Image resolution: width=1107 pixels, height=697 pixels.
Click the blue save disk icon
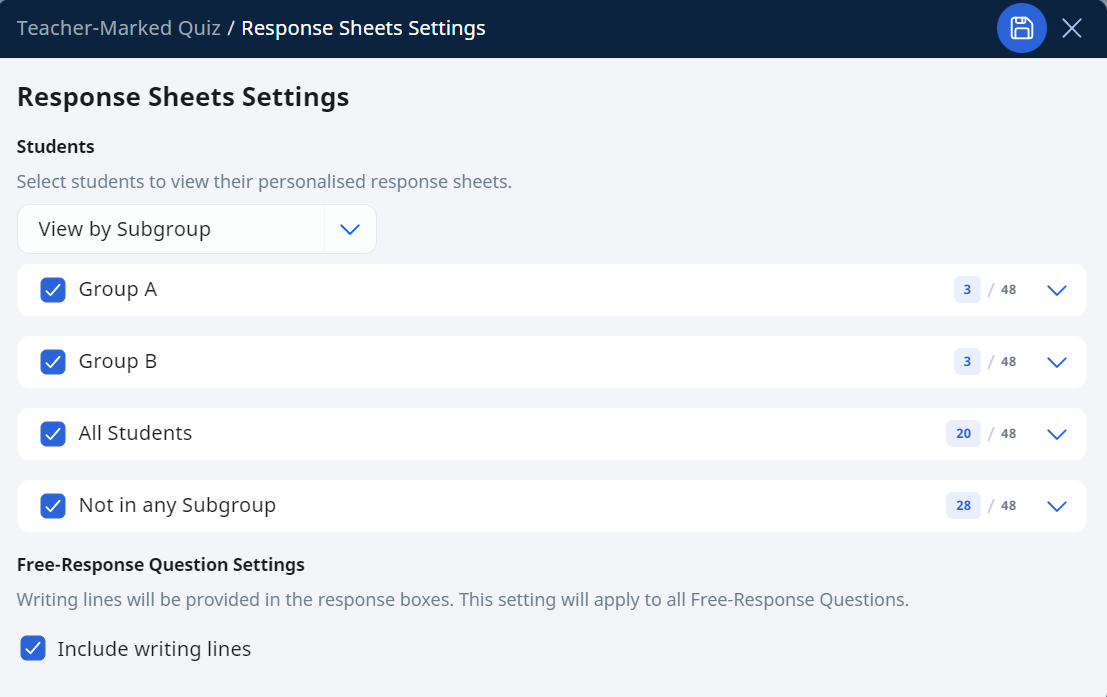(x=1021, y=28)
